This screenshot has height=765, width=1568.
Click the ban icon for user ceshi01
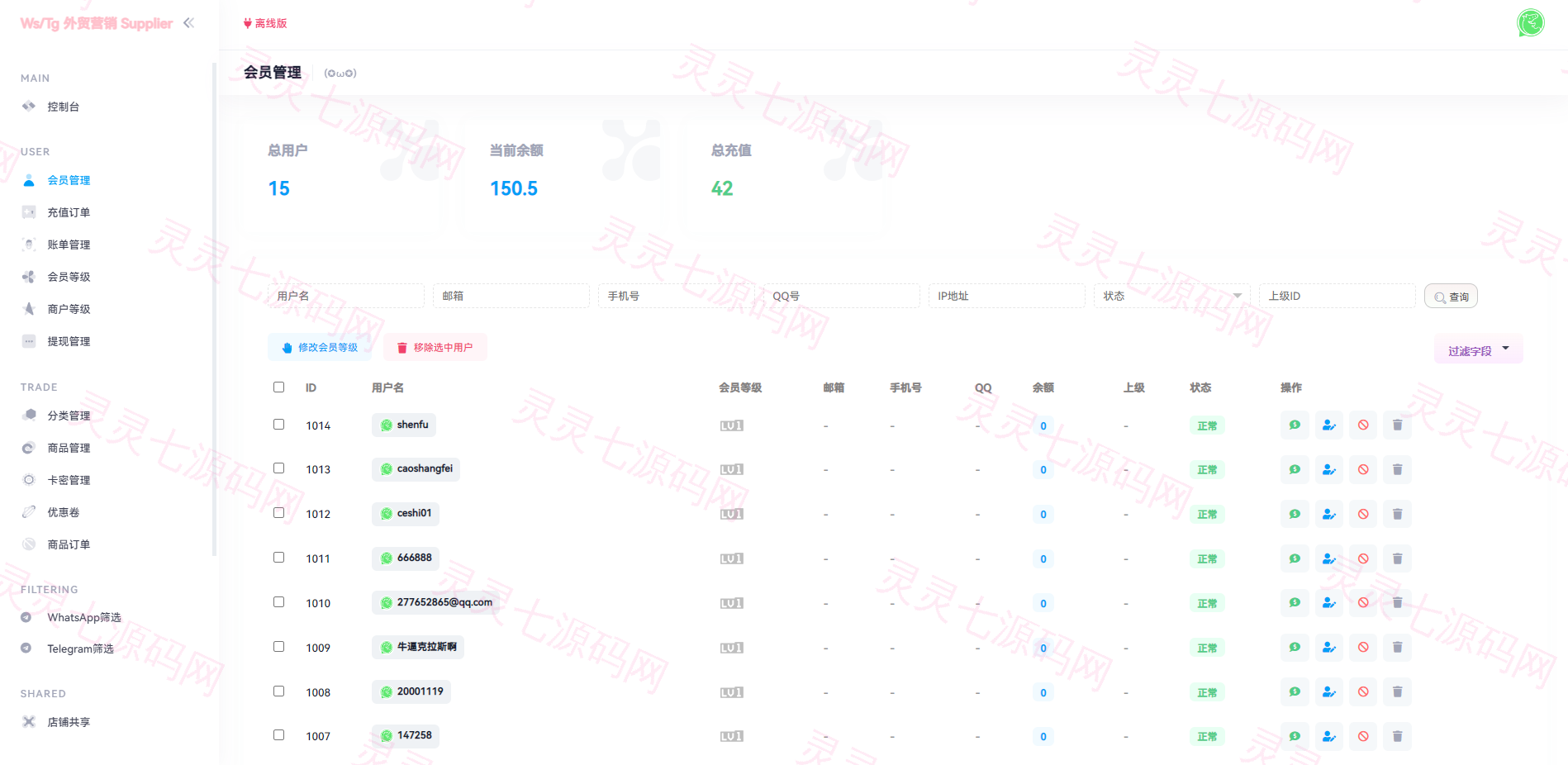coord(1363,515)
